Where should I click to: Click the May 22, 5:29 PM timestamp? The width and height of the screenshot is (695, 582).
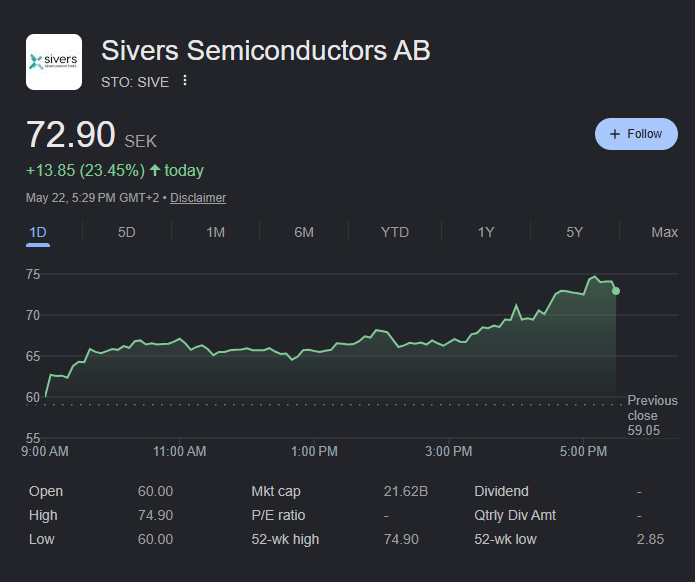click(x=92, y=198)
